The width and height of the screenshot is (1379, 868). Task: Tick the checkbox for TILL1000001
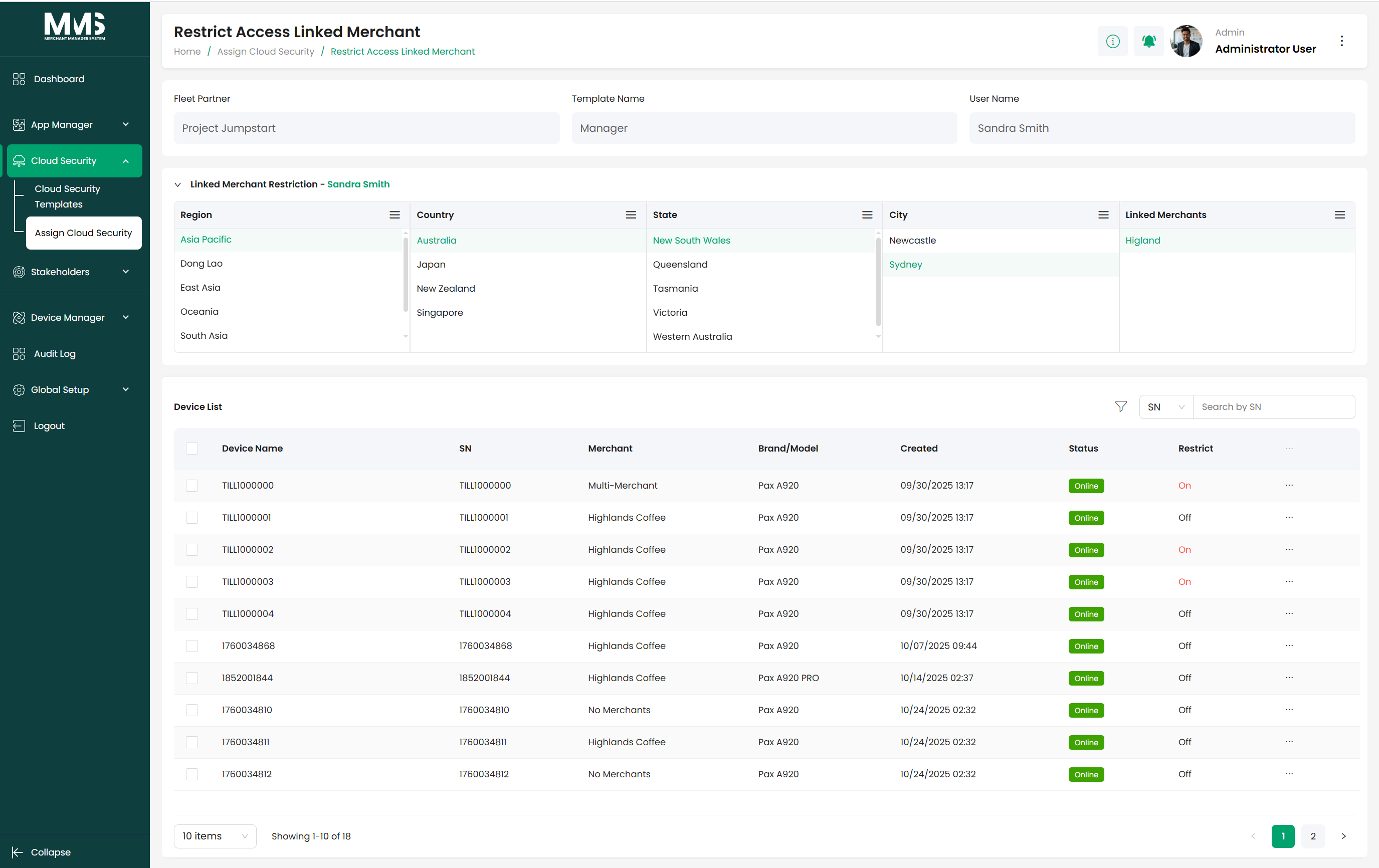point(192,518)
